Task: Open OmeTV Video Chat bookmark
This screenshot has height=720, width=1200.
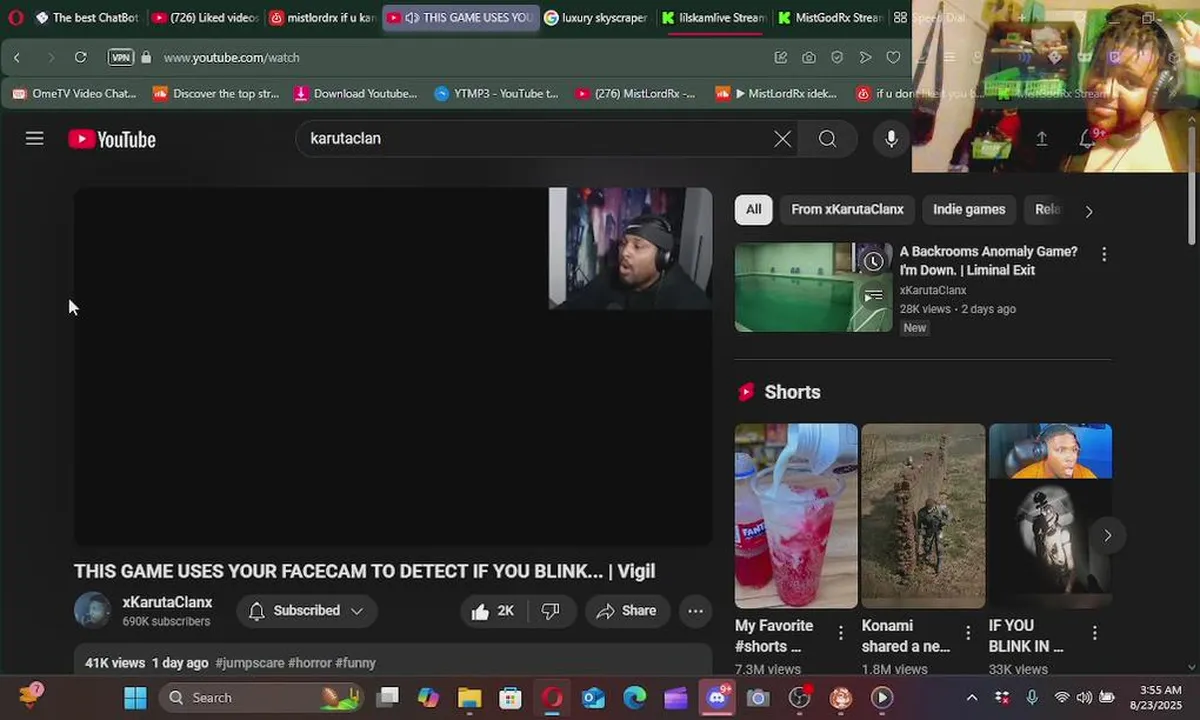Action: coord(74,94)
